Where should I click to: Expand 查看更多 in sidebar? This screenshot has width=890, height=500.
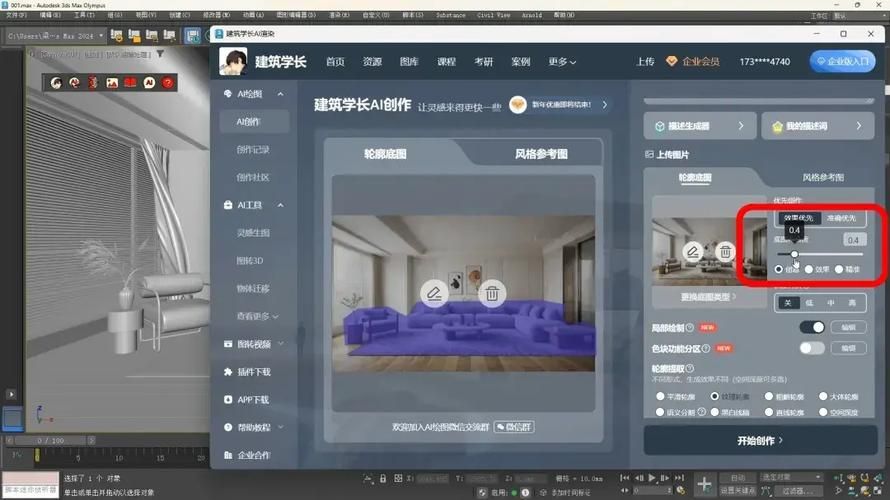click(x=258, y=316)
